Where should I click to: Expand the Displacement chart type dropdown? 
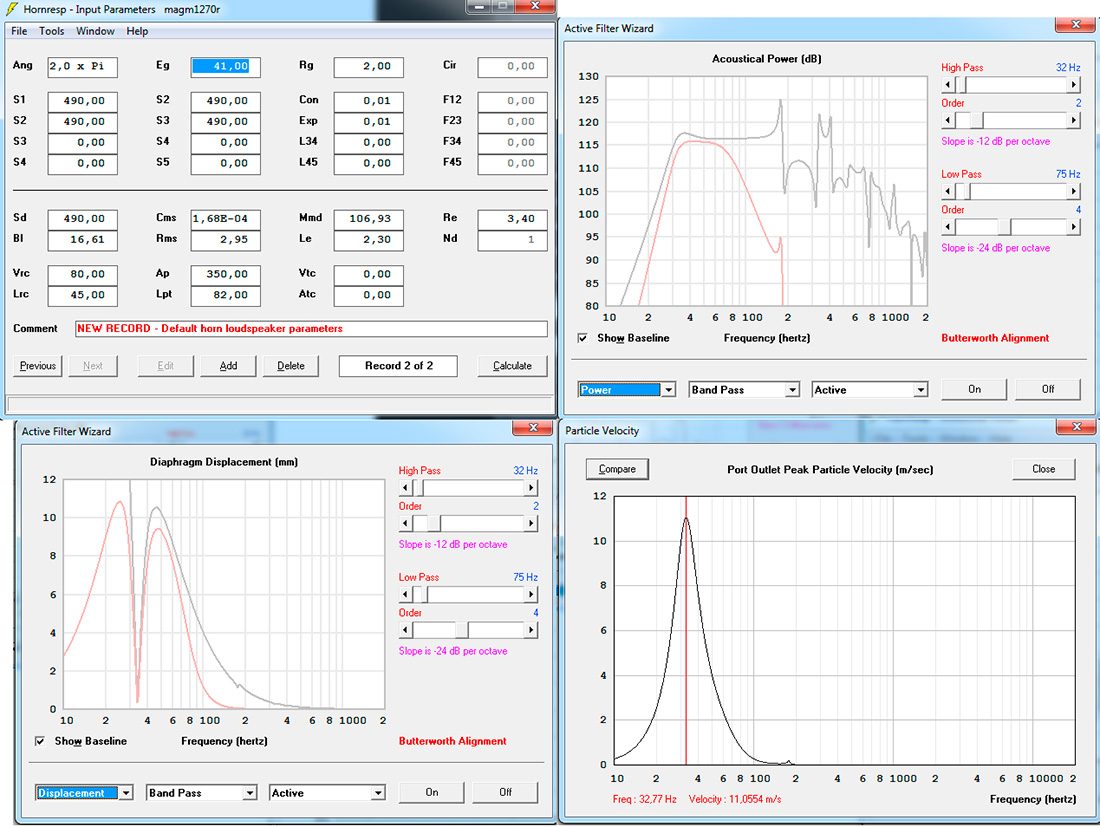(125, 793)
